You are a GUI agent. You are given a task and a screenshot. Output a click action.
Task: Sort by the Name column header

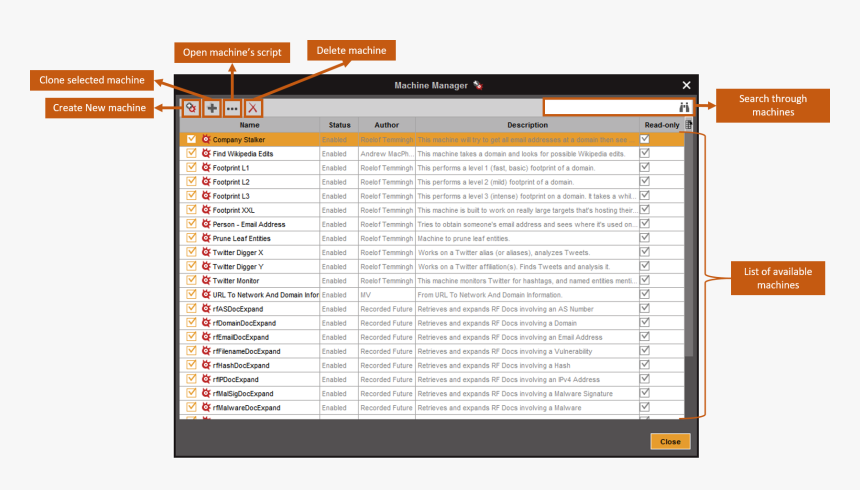[250, 125]
